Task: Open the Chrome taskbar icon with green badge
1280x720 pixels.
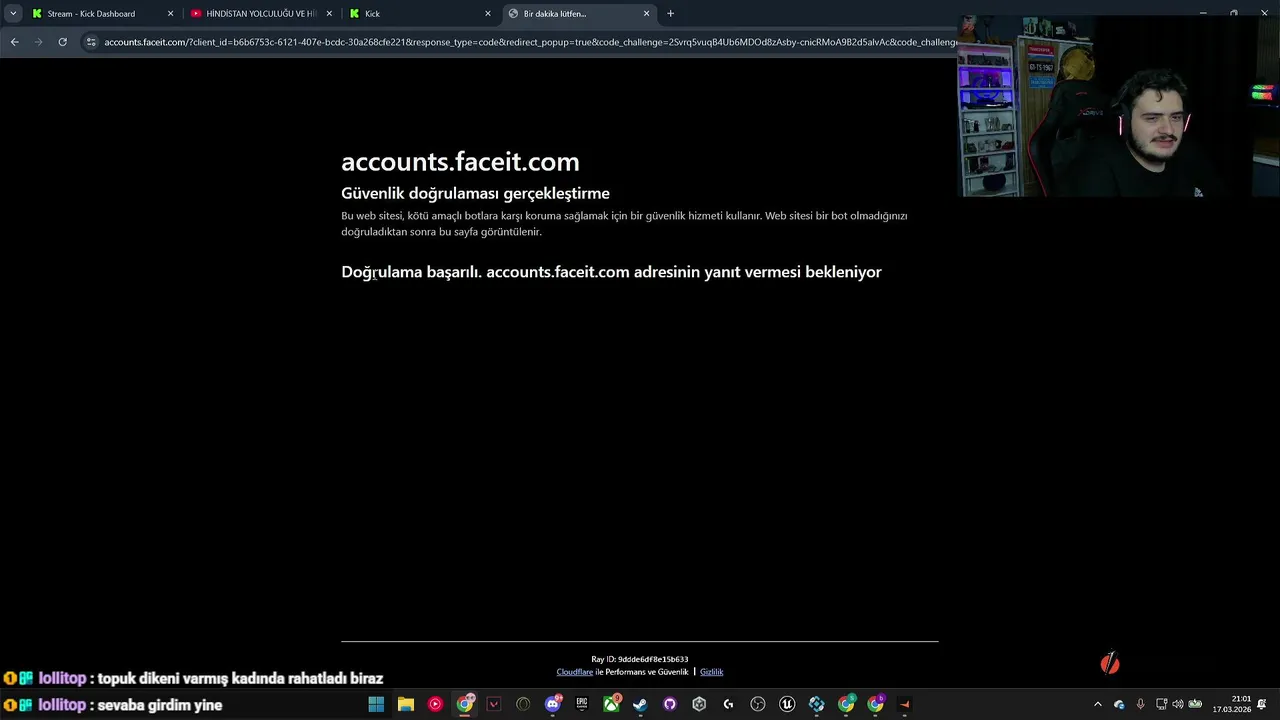Action: tap(846, 704)
